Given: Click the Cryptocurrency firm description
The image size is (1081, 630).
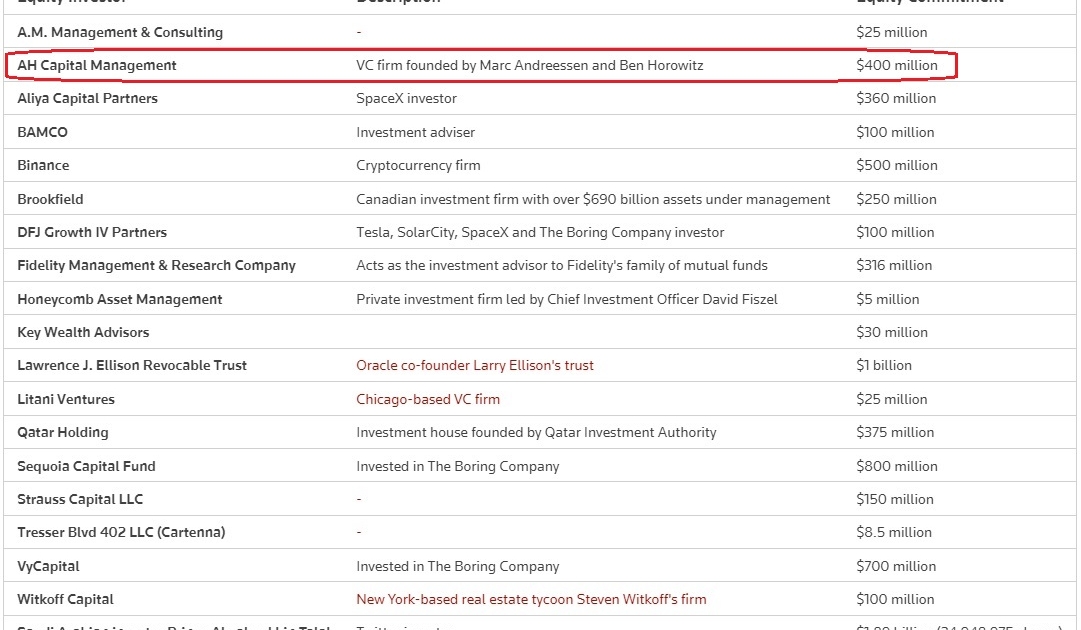Looking at the screenshot, I should pyautogui.click(x=418, y=165).
